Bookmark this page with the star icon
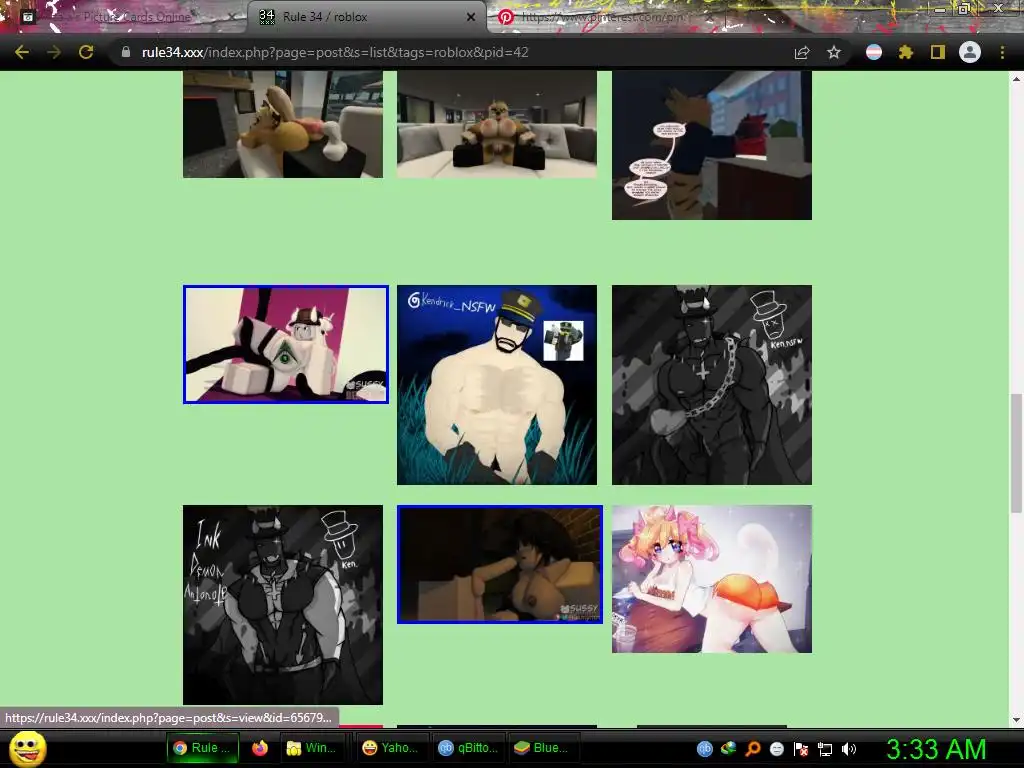 pyautogui.click(x=833, y=52)
